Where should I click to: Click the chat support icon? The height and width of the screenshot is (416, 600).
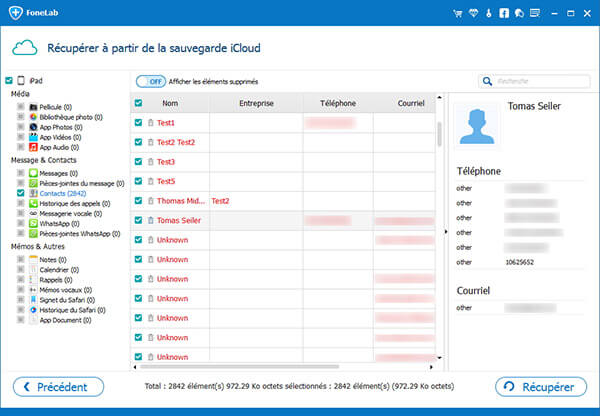519,13
